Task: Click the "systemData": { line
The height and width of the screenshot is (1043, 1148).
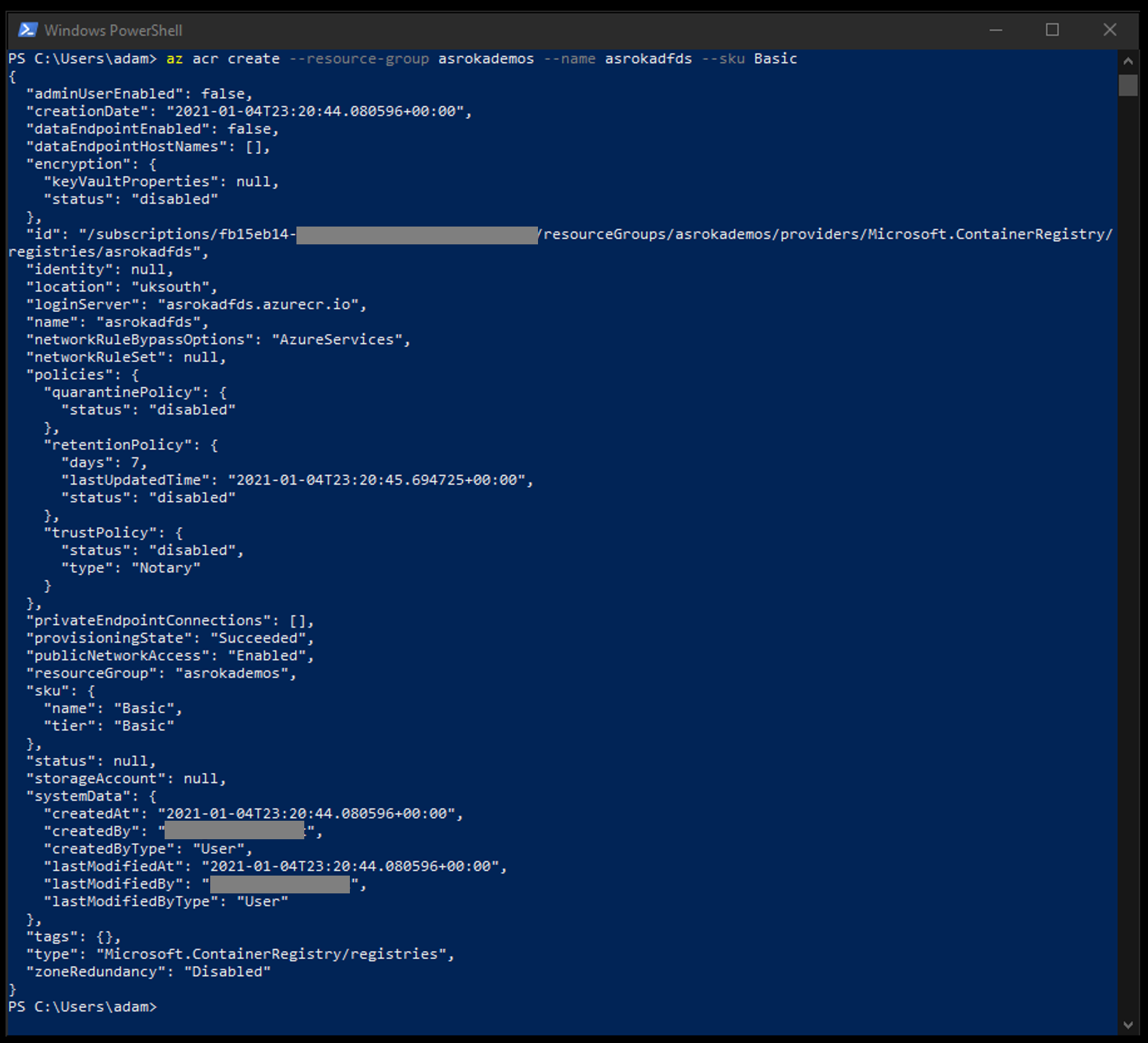Action: 91,796
